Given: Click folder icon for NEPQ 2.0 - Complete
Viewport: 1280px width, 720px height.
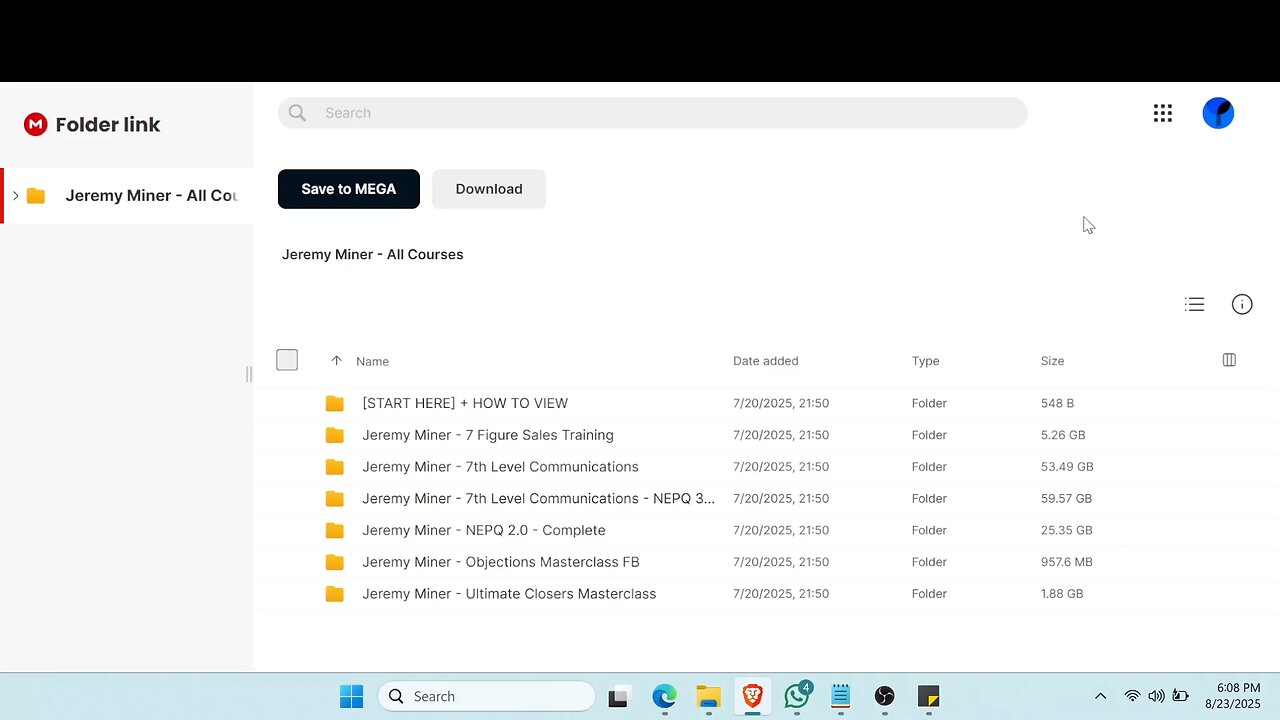Looking at the screenshot, I should (335, 530).
